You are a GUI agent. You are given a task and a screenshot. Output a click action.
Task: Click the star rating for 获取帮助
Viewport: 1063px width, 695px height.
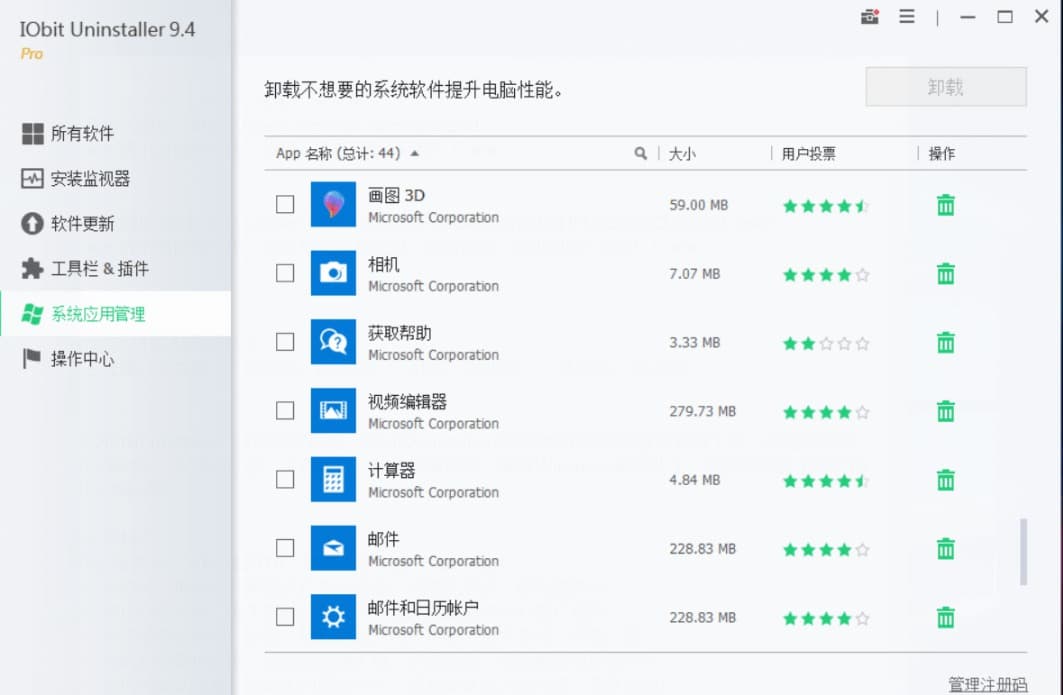[826, 344]
